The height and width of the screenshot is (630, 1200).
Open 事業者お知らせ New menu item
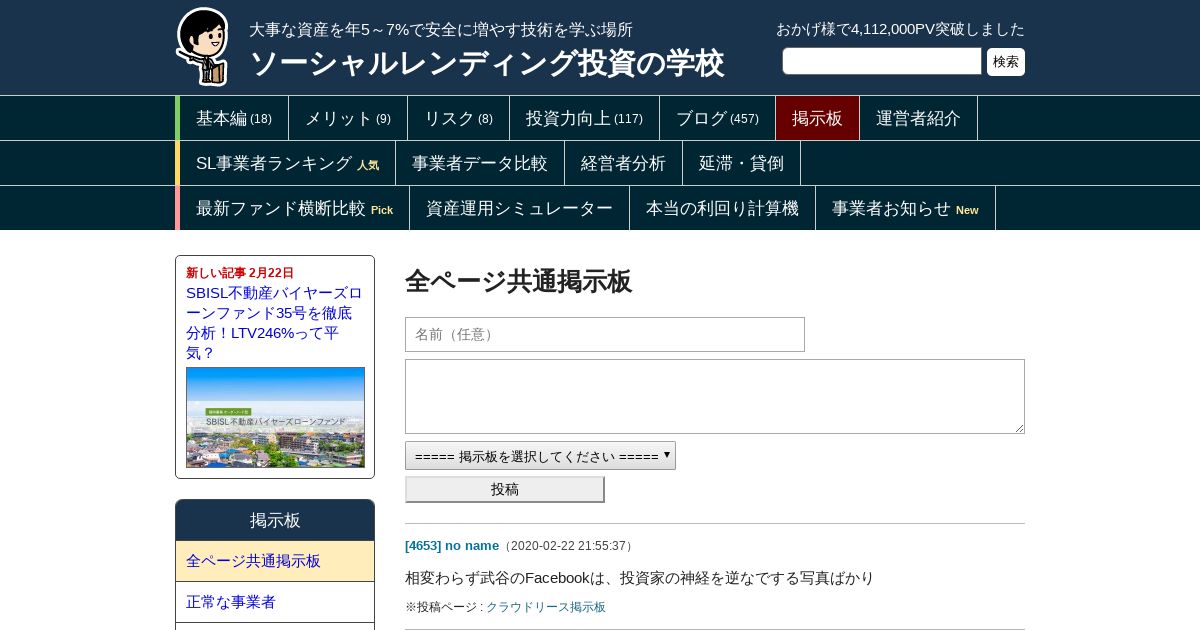[x=905, y=208]
